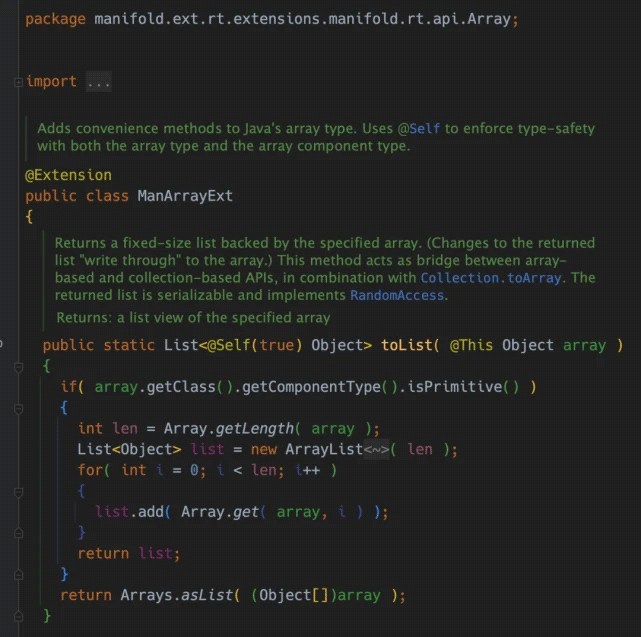The height and width of the screenshot is (637, 641).
Task: Follow the Collection.toArray link in the doc
Action: [x=491, y=278]
